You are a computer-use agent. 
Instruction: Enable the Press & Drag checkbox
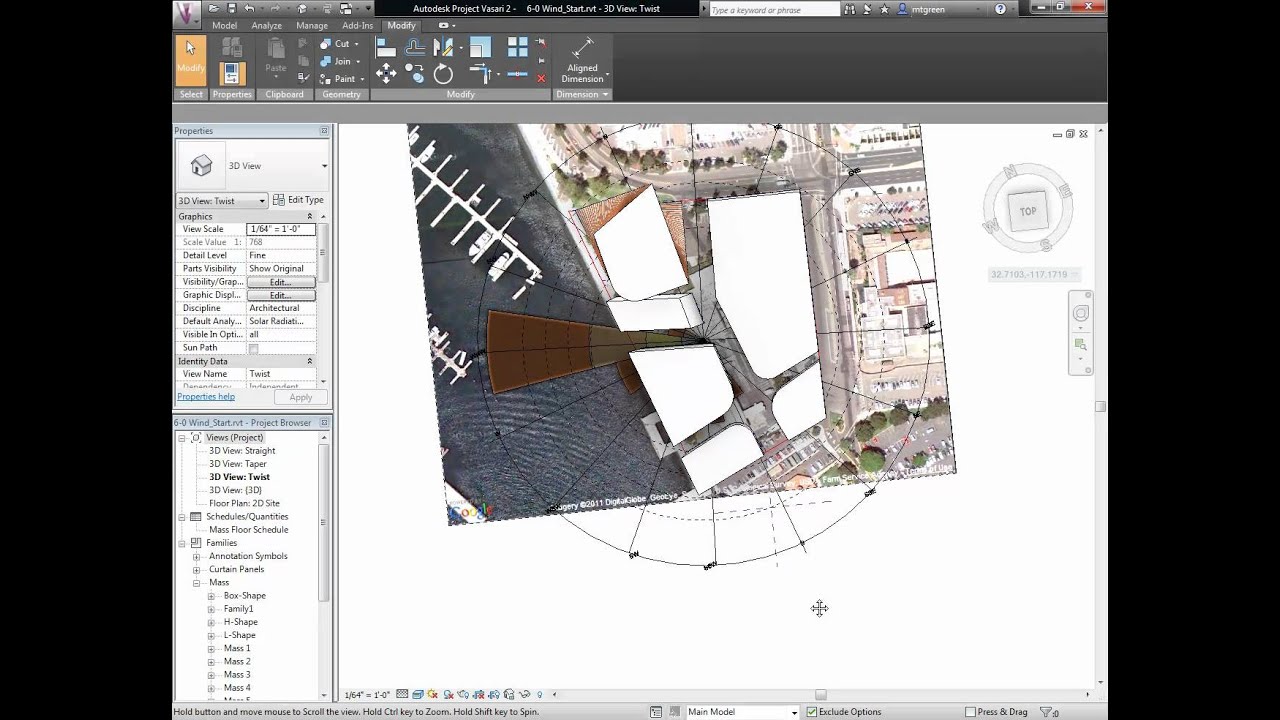[x=970, y=712]
